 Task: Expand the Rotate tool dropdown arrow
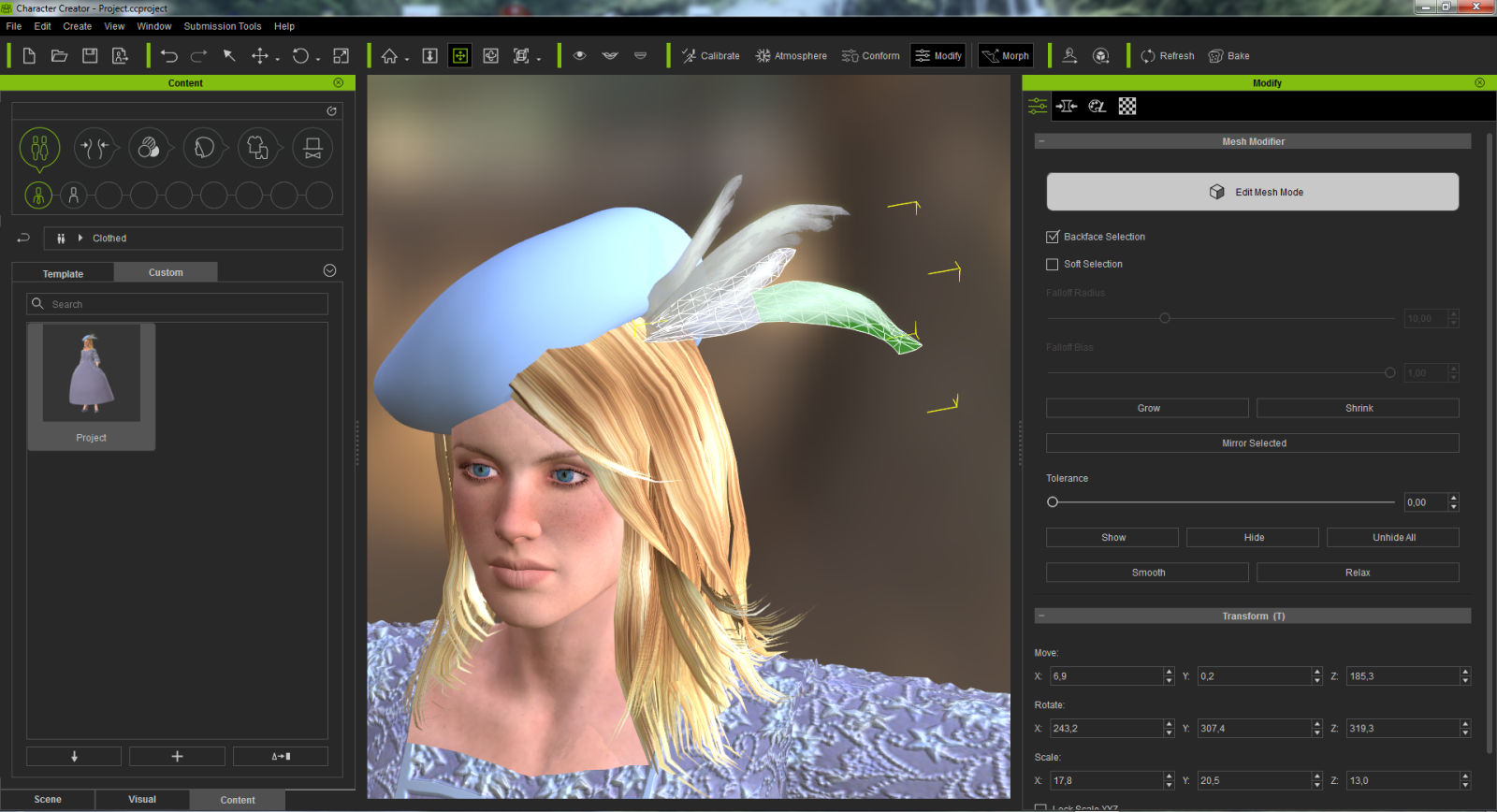(x=318, y=60)
